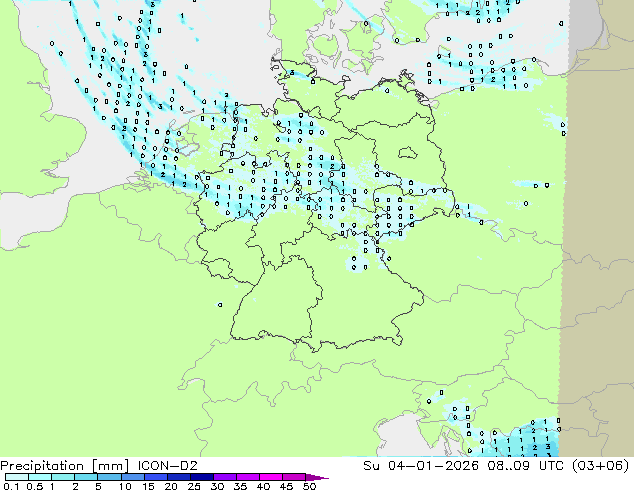634x490 pixels.
Task: Click the '15' legend value
Action: click(x=148, y=486)
